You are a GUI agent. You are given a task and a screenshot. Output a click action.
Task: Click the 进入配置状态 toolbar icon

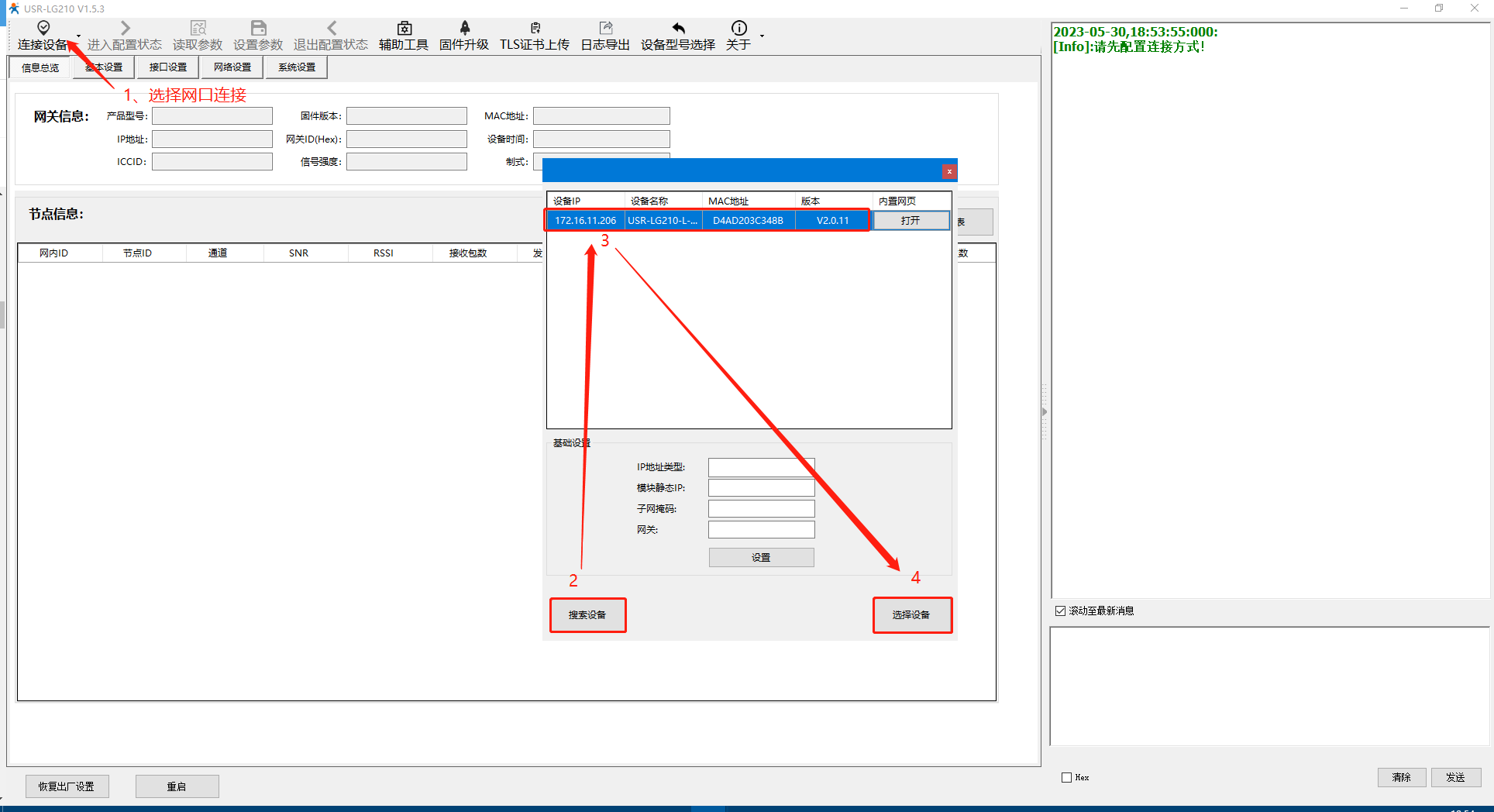click(x=125, y=28)
